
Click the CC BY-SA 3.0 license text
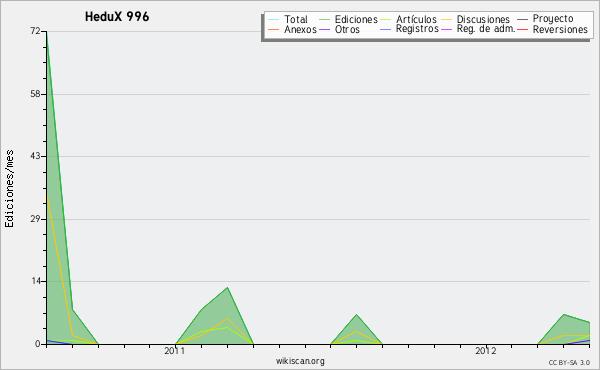[569, 363]
